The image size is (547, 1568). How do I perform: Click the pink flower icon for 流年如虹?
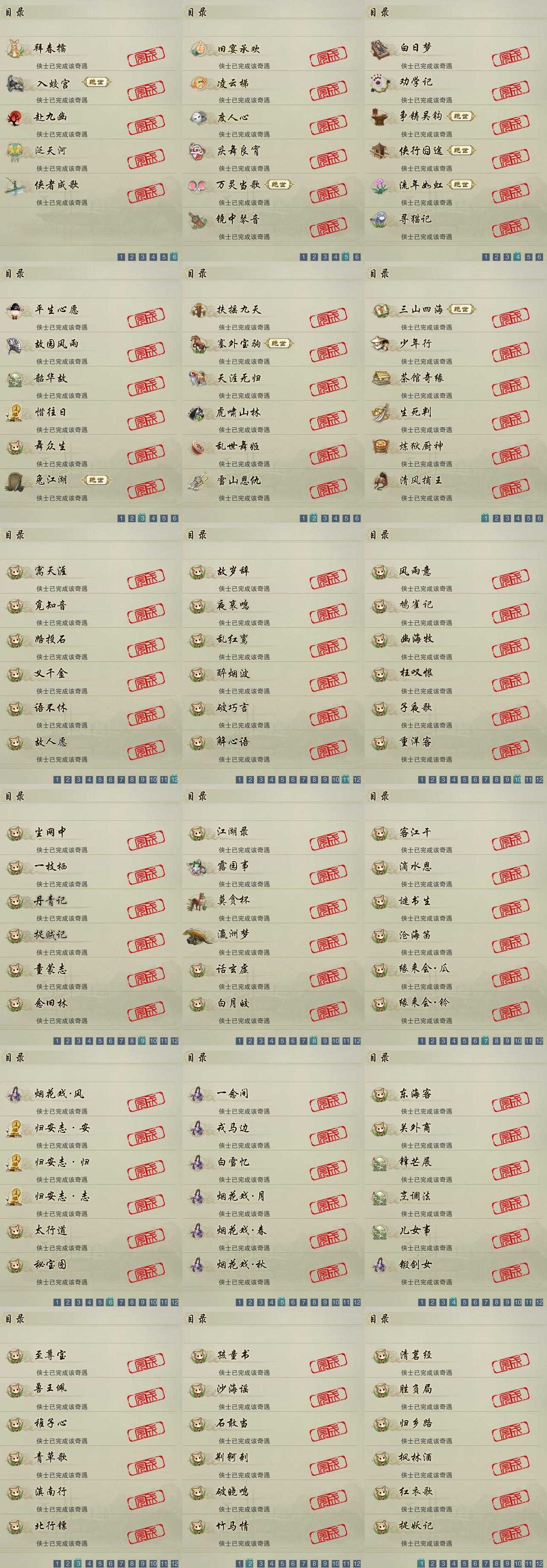point(380,185)
